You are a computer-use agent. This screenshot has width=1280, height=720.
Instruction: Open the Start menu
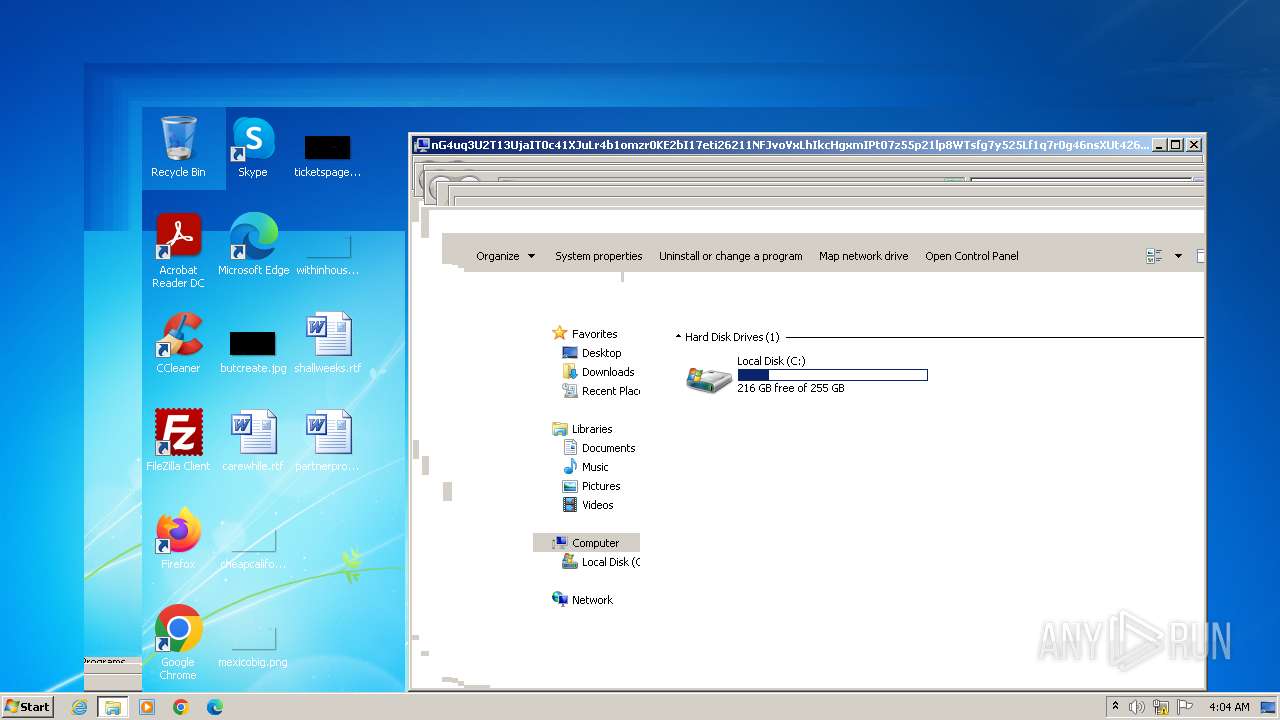[x=27, y=707]
